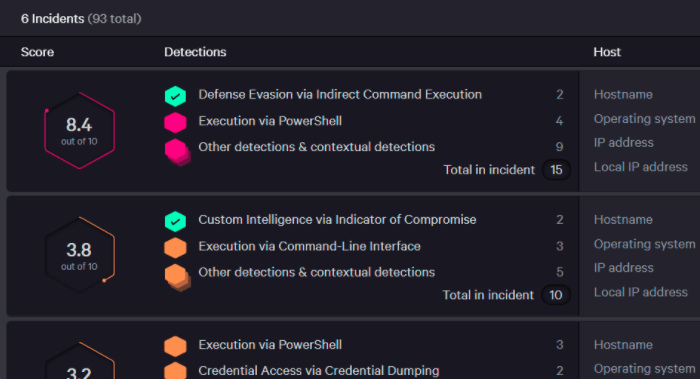Click green check hexagon beside Defense Evasion
Viewport: 700px width, 379px height.
[x=175, y=96]
